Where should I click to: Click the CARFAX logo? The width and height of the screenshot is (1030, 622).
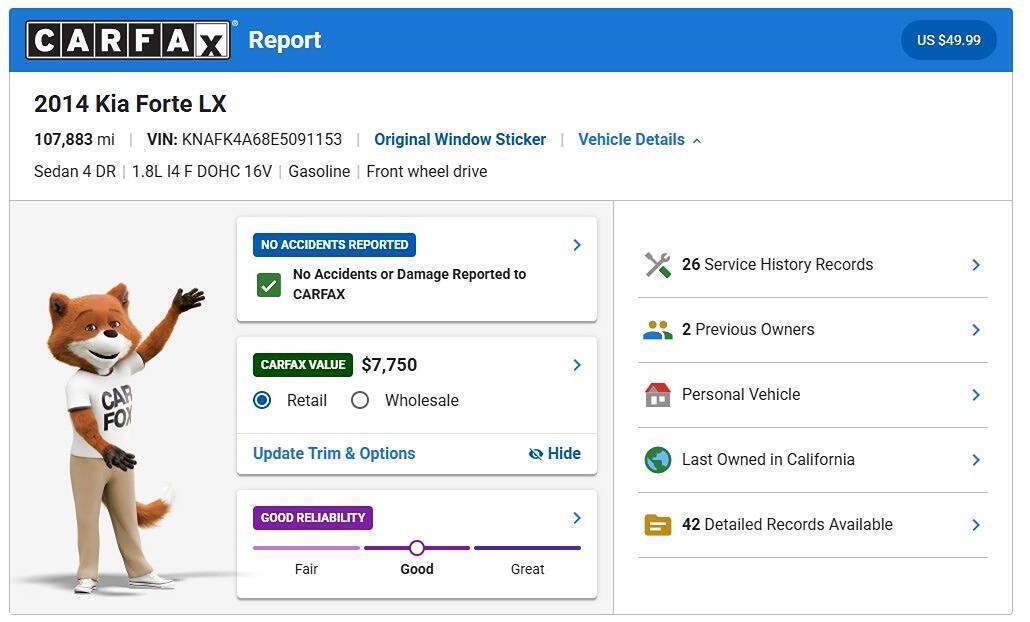point(128,40)
